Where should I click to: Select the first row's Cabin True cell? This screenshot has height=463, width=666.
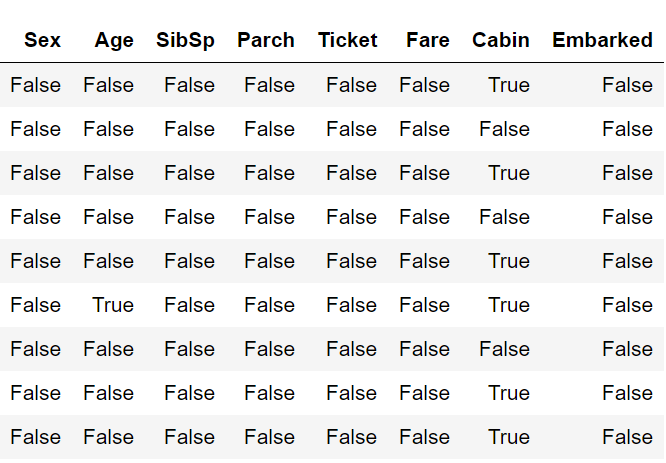[509, 85]
